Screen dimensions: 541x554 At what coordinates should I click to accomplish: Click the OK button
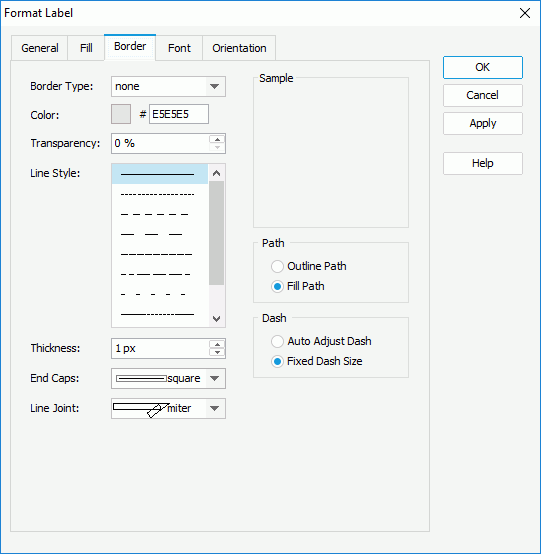[483, 67]
